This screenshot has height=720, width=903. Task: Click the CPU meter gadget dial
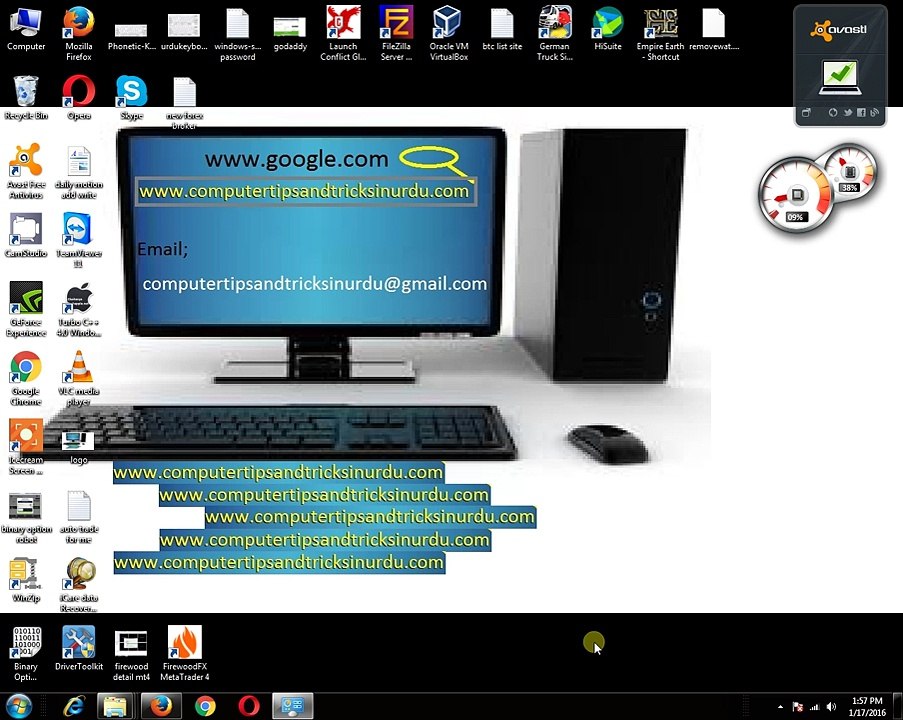tap(796, 196)
